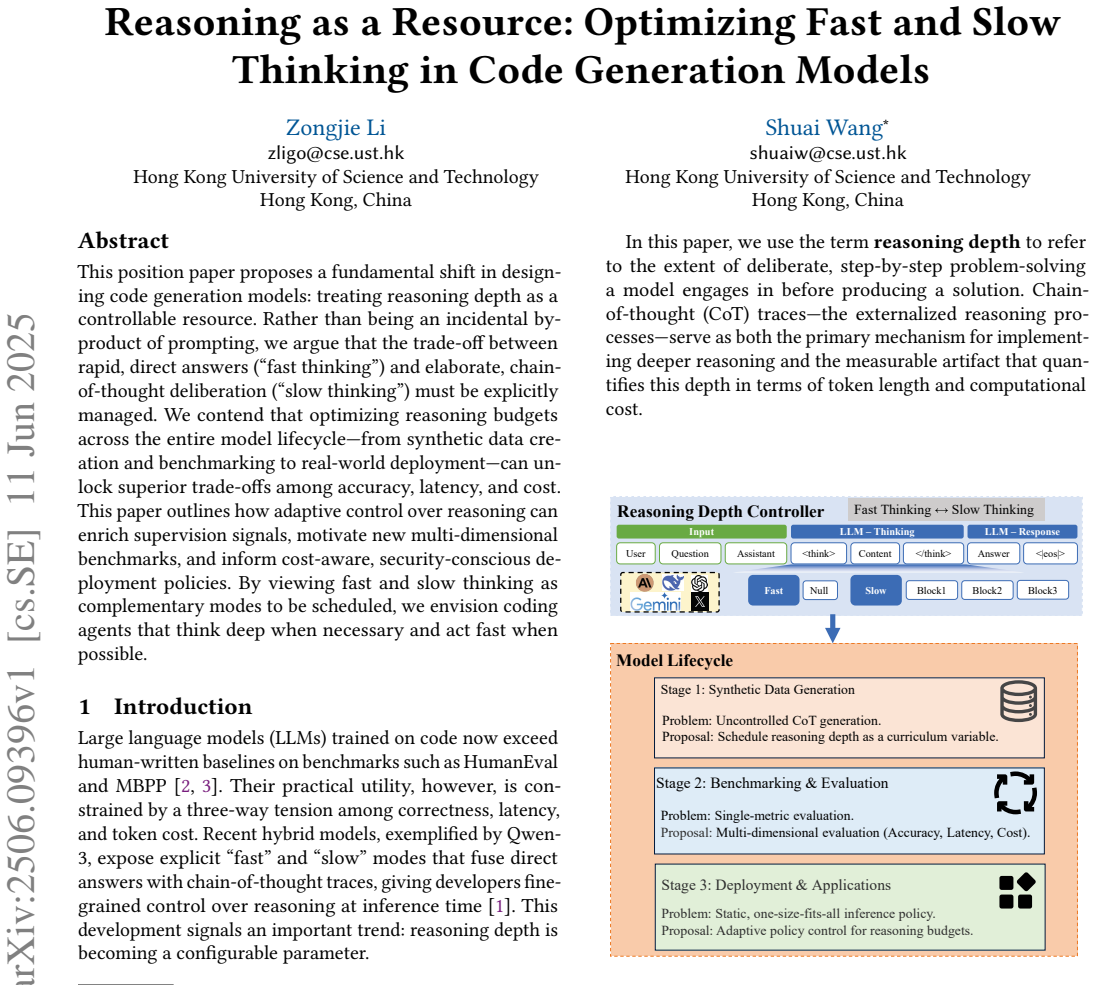1095x985 pixels.
Task: Click the closing </think> token box
Action: (x=933, y=553)
